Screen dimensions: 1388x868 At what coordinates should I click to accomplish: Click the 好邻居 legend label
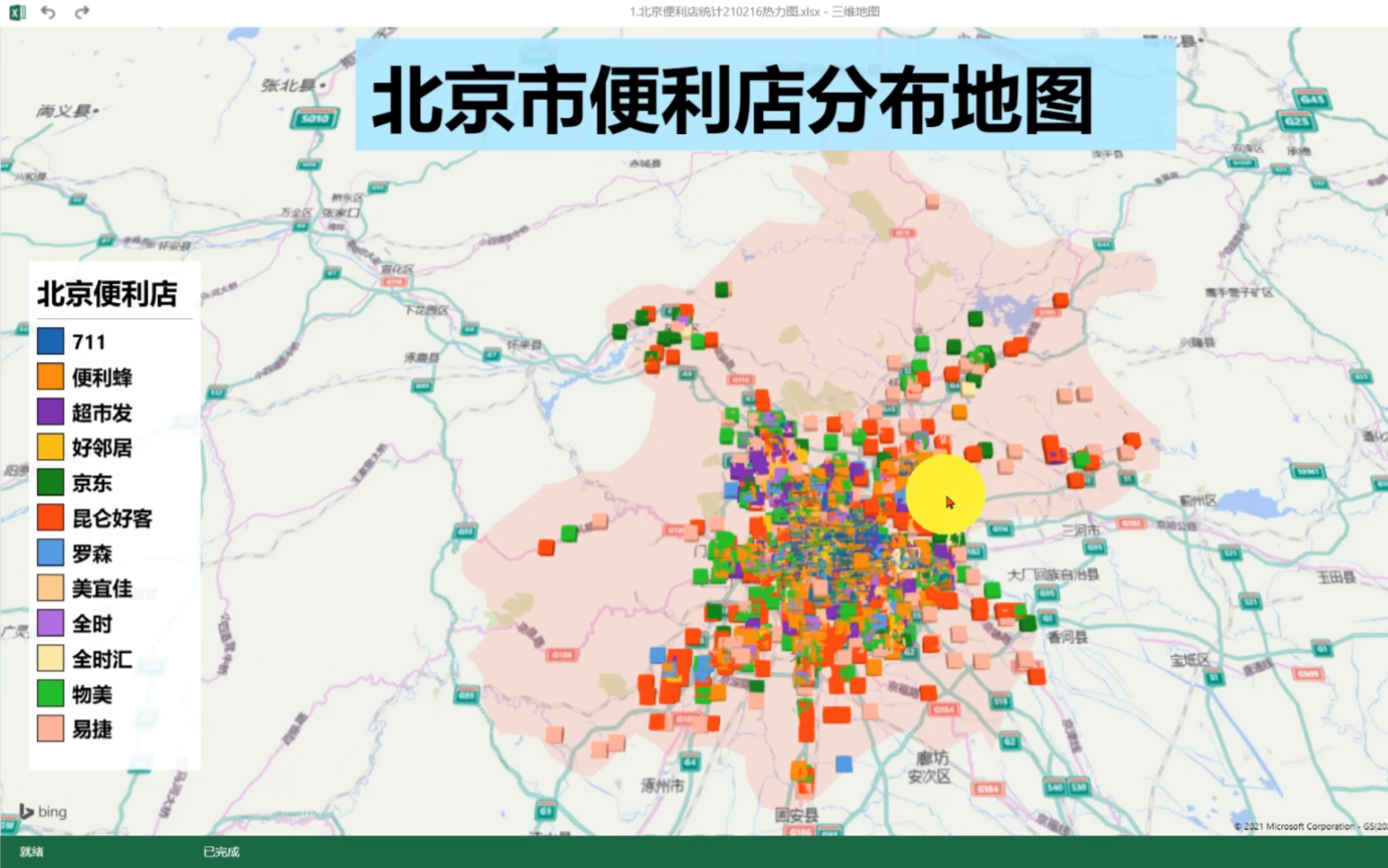102,448
